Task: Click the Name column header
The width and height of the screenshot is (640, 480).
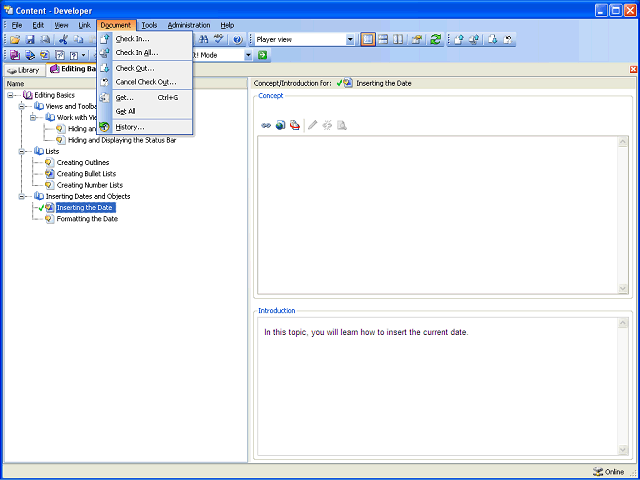Action: [125, 84]
